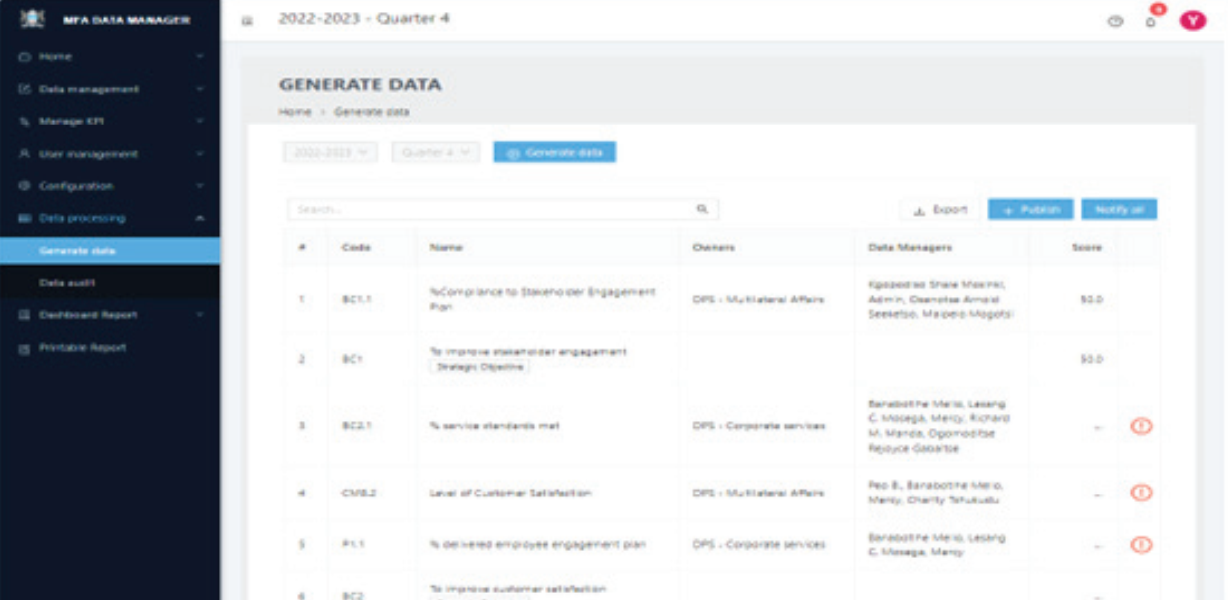
Task: Click code cell CM3.2
Action: pyautogui.click(x=357, y=493)
